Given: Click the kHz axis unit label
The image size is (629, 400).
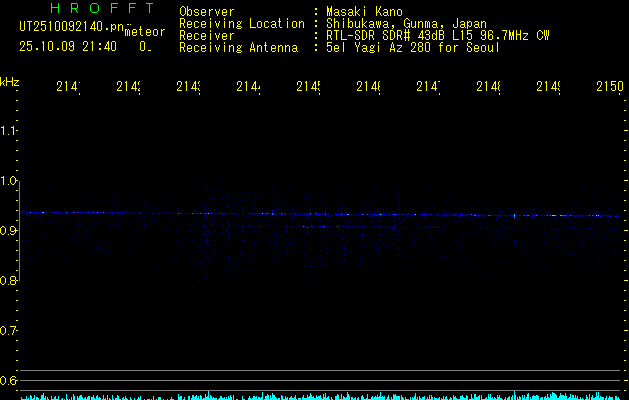Looking at the screenshot, I should (x=9, y=80).
